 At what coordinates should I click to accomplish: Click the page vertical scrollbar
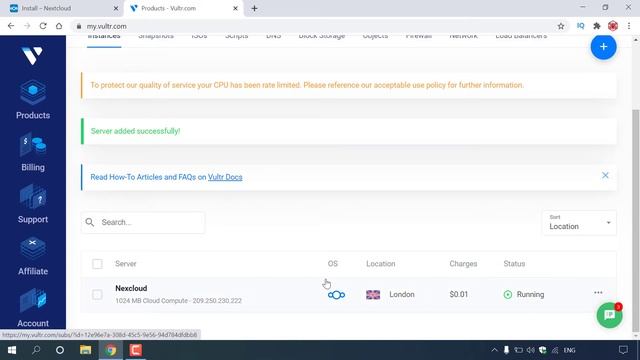[636, 220]
